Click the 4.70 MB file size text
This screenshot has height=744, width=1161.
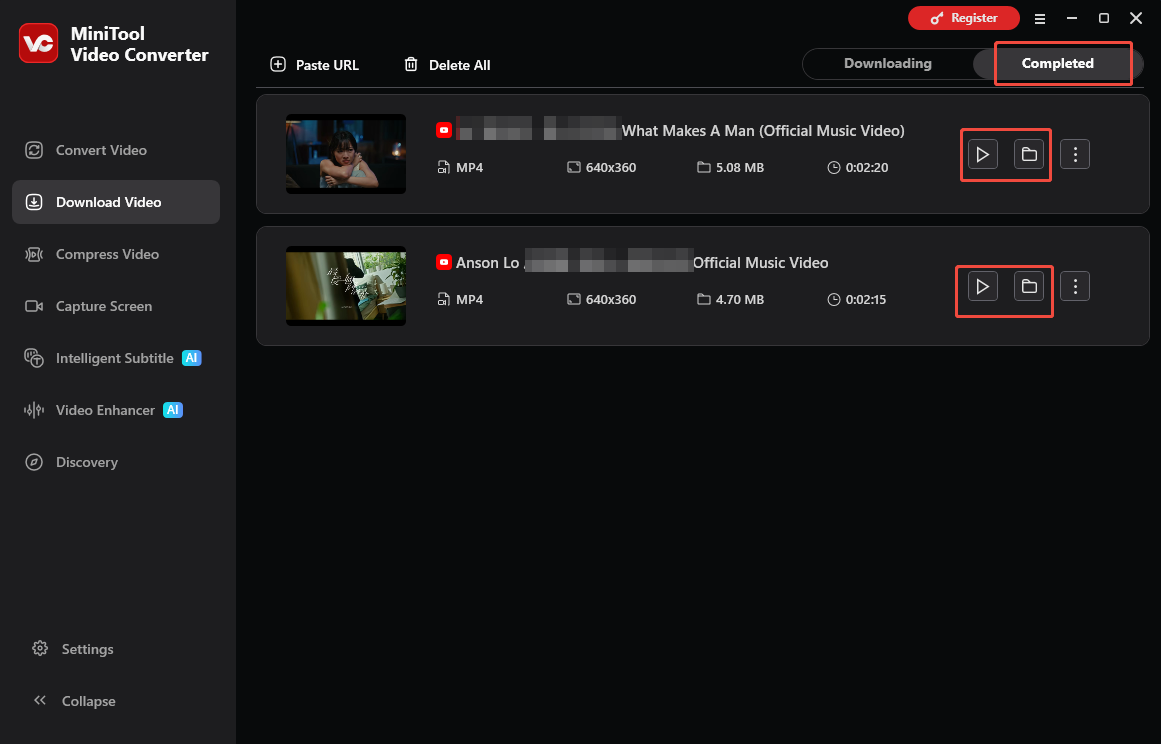(x=740, y=300)
